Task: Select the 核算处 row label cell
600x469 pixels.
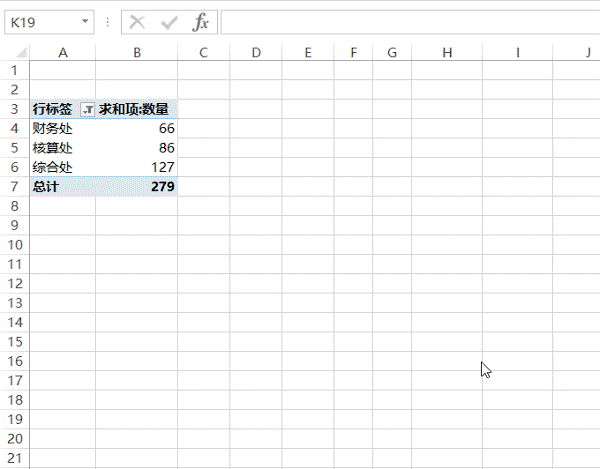Action: (x=63, y=148)
